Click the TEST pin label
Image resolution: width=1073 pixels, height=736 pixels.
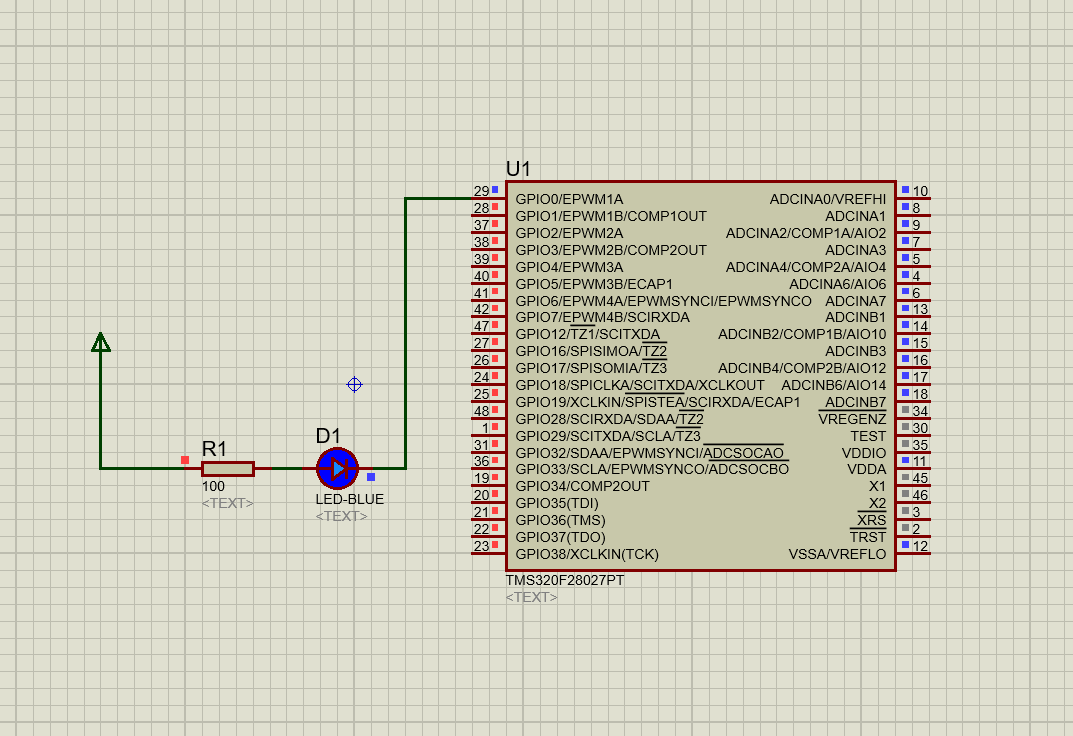[x=868, y=436]
